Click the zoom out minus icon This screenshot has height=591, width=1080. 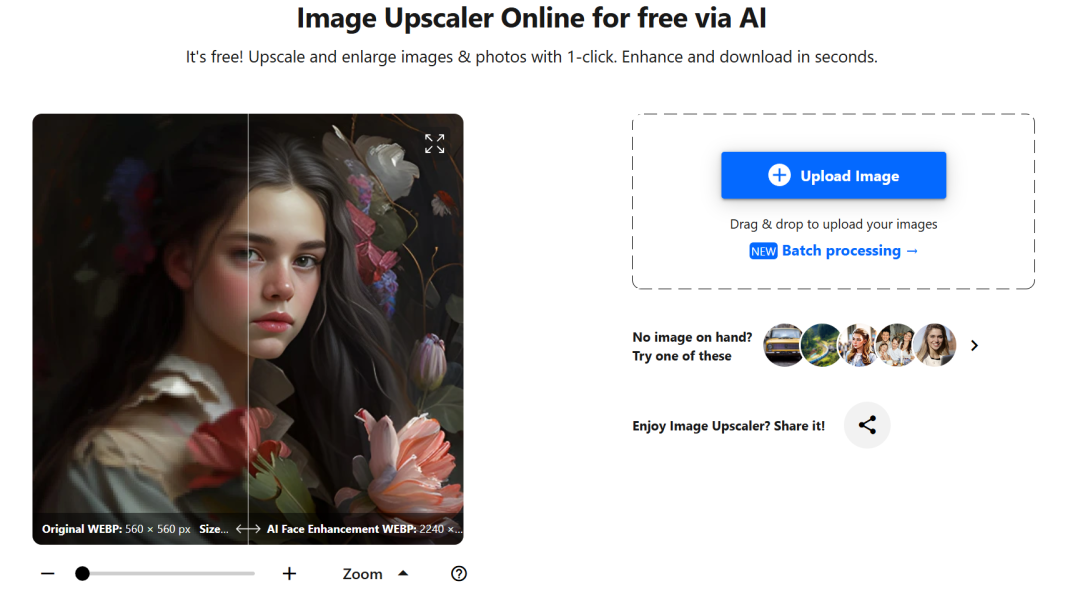pos(48,573)
